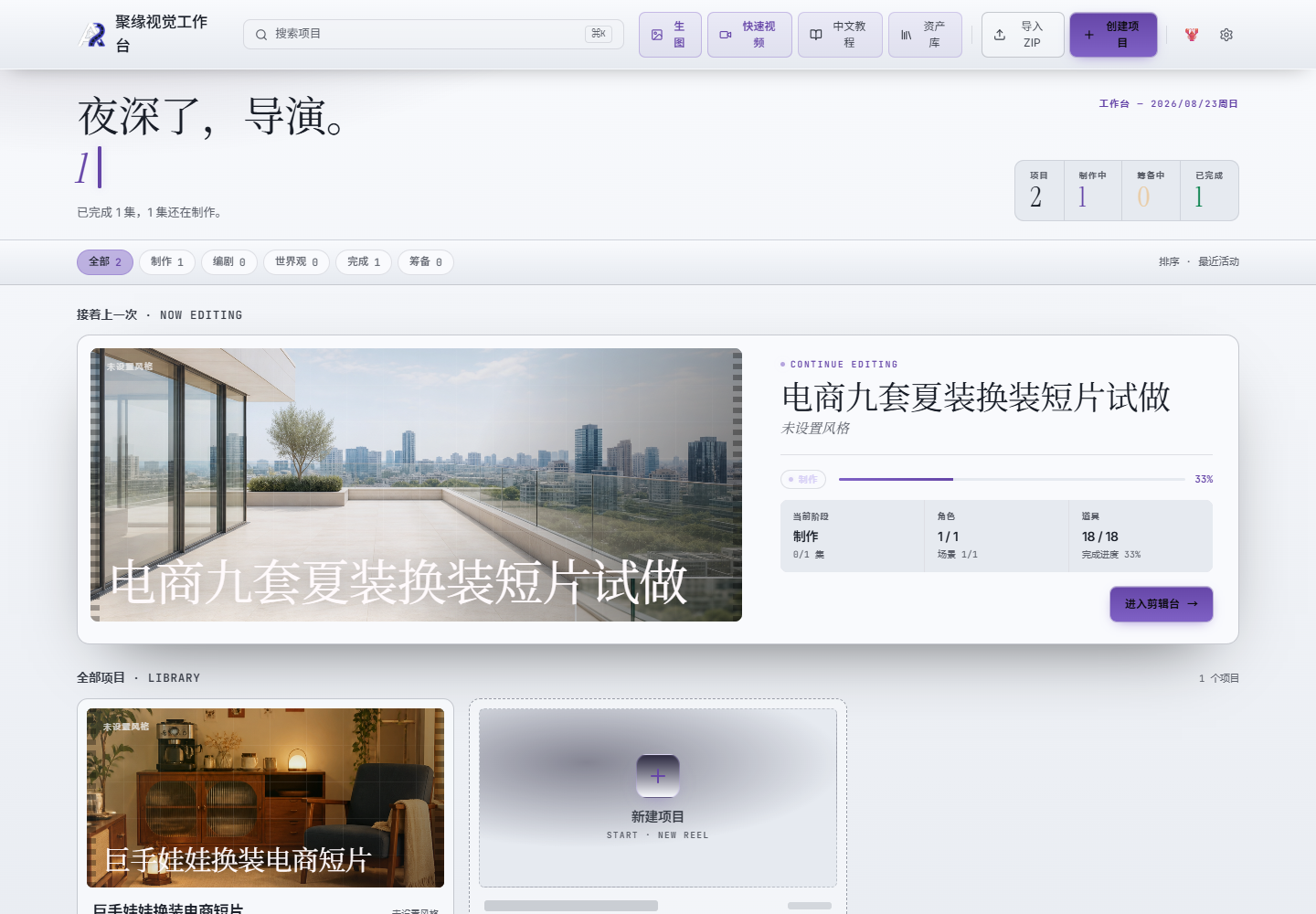
Task: Click the 聚缘视觉工作台 logo icon
Action: click(x=92, y=35)
